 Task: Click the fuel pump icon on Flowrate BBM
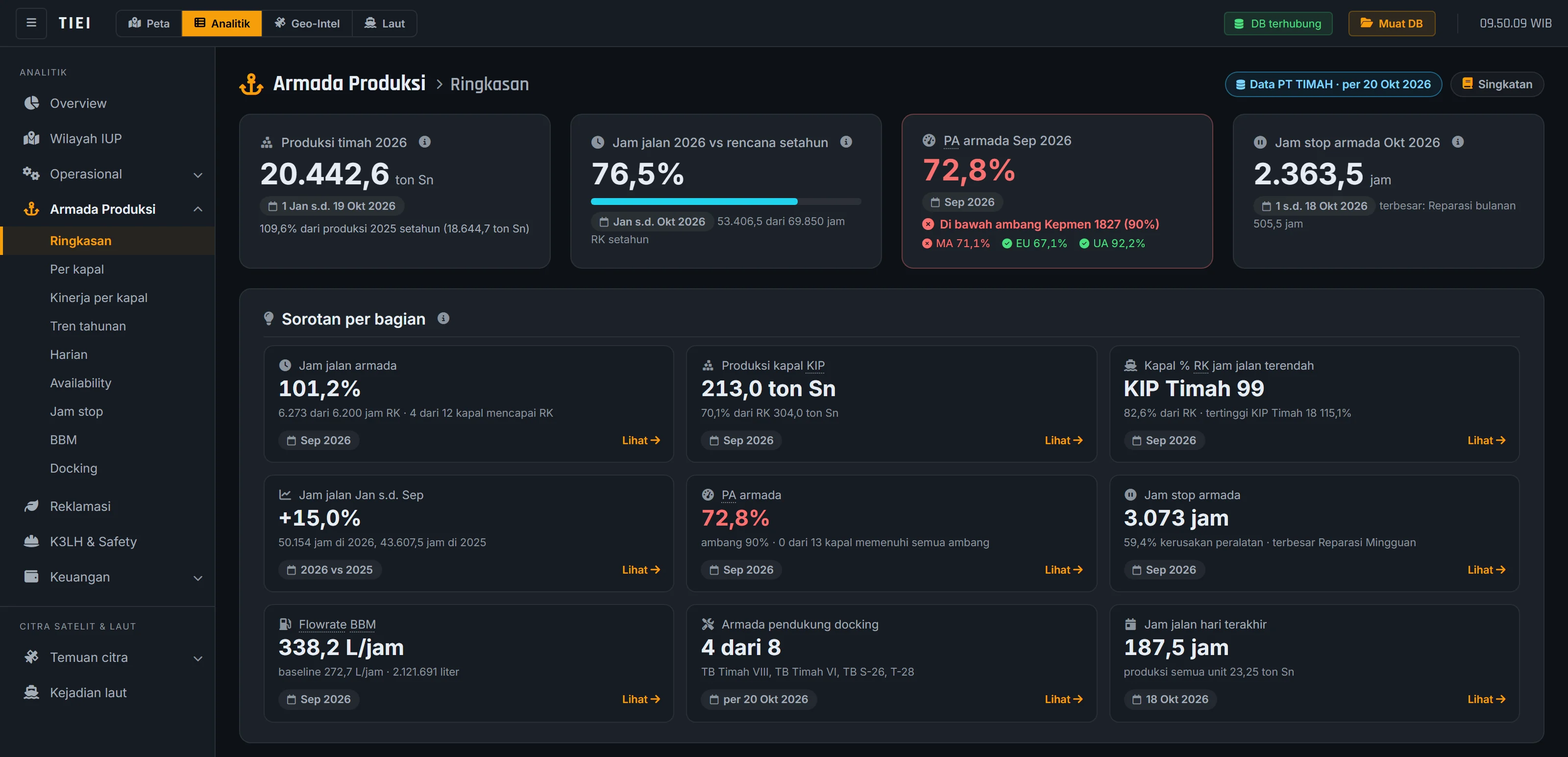tap(285, 624)
